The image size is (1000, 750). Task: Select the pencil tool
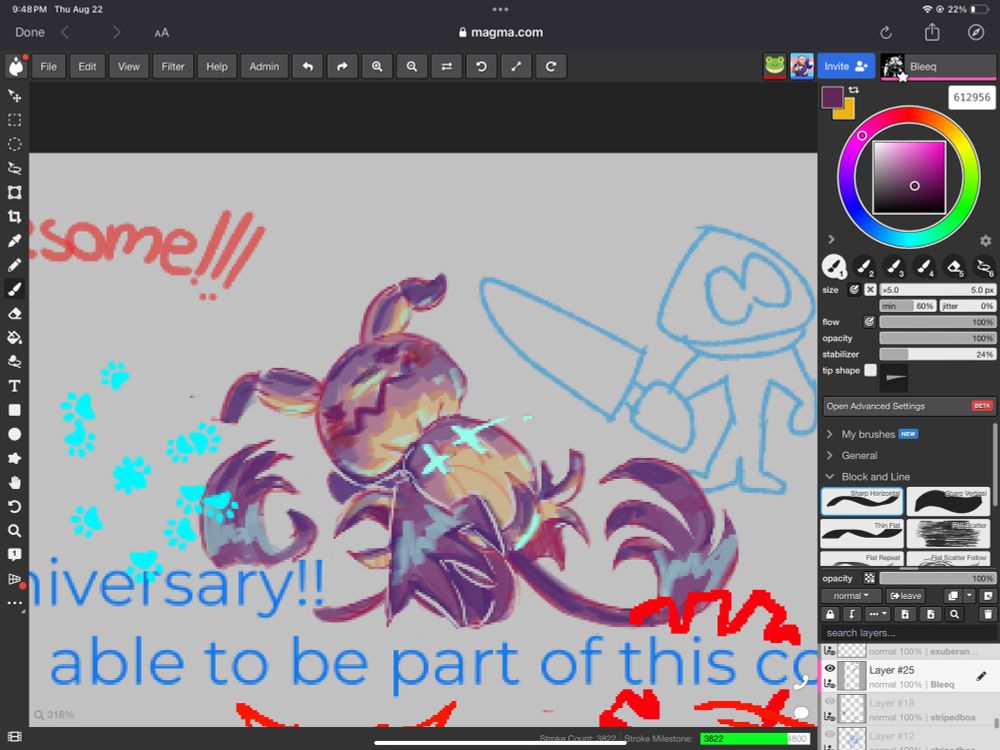[x=14, y=265]
